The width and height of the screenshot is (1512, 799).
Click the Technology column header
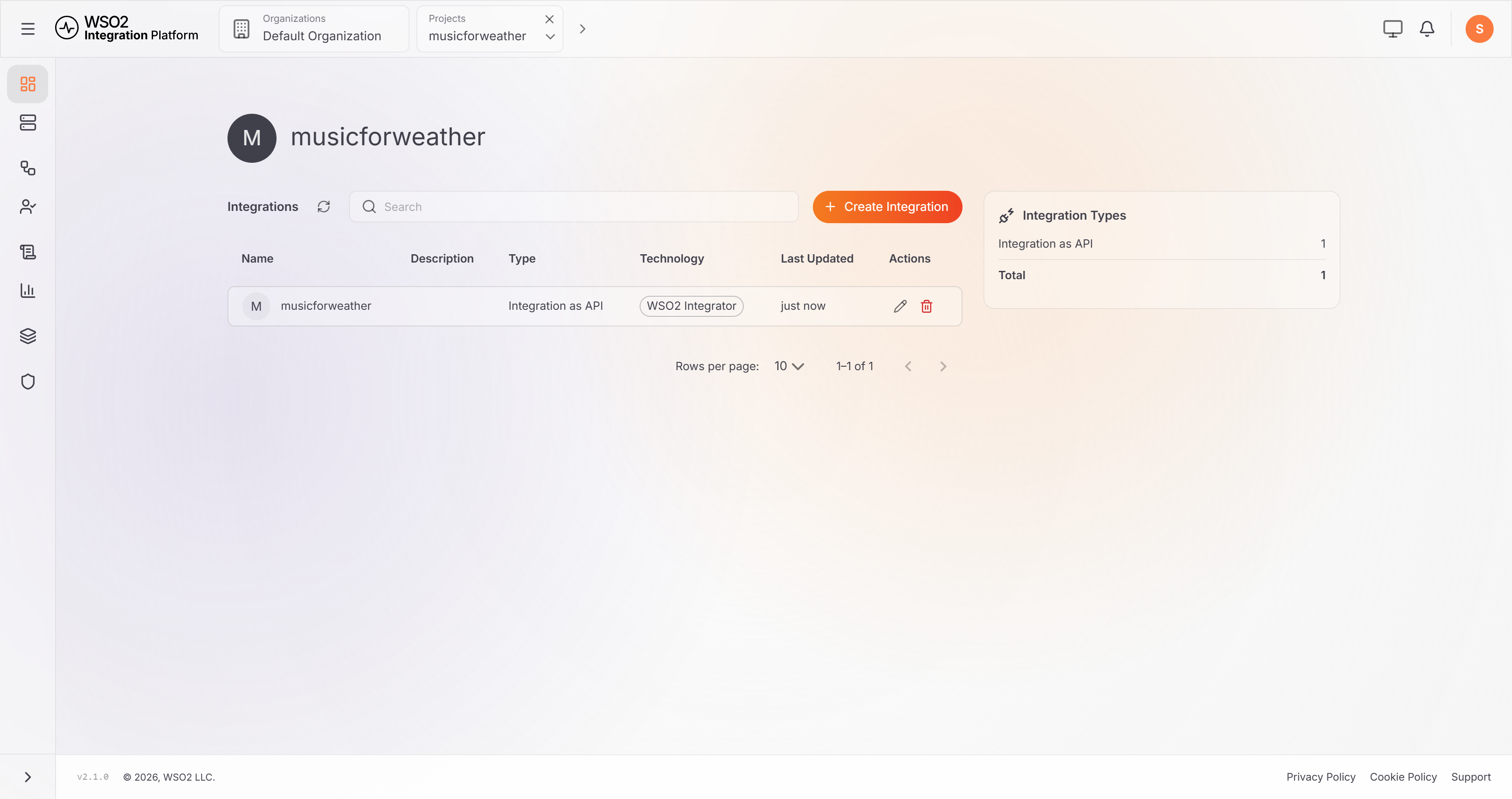click(672, 258)
